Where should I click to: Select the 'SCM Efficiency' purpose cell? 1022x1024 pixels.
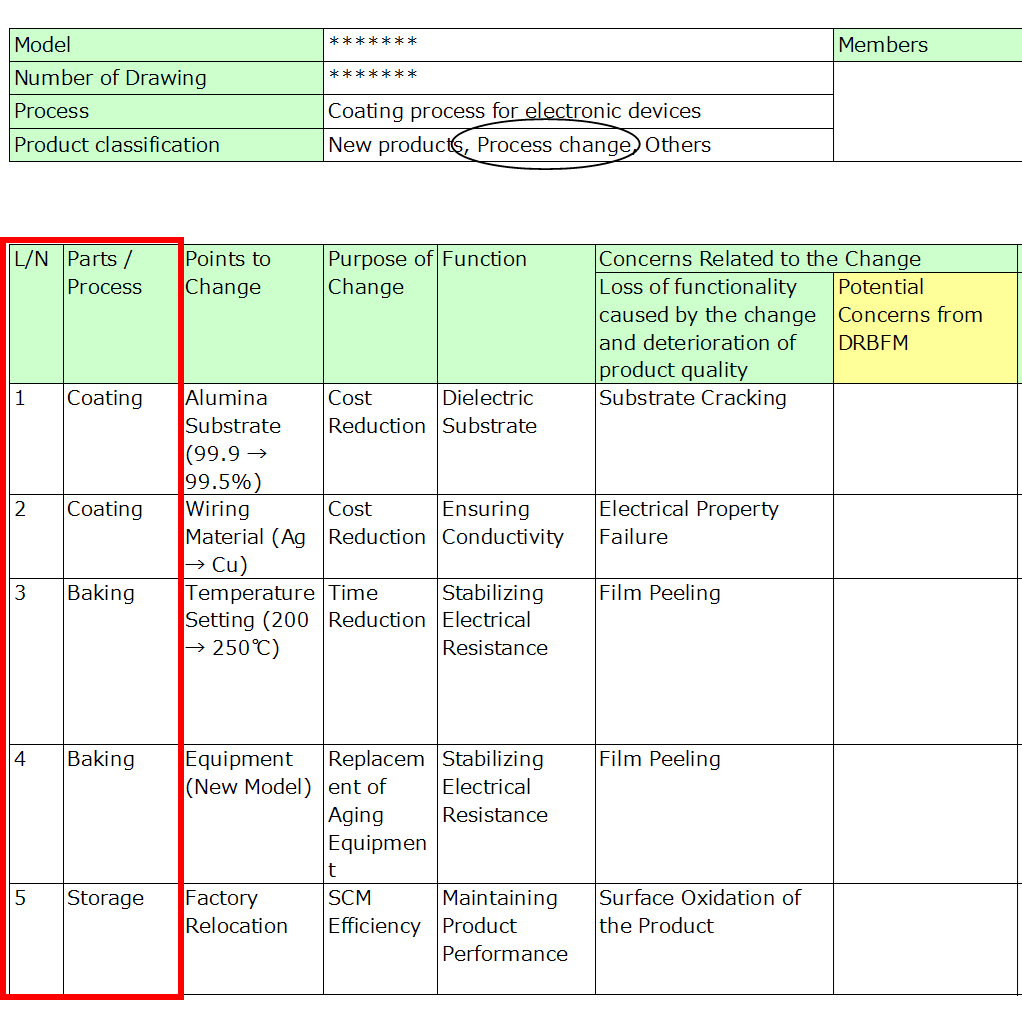pos(380,939)
